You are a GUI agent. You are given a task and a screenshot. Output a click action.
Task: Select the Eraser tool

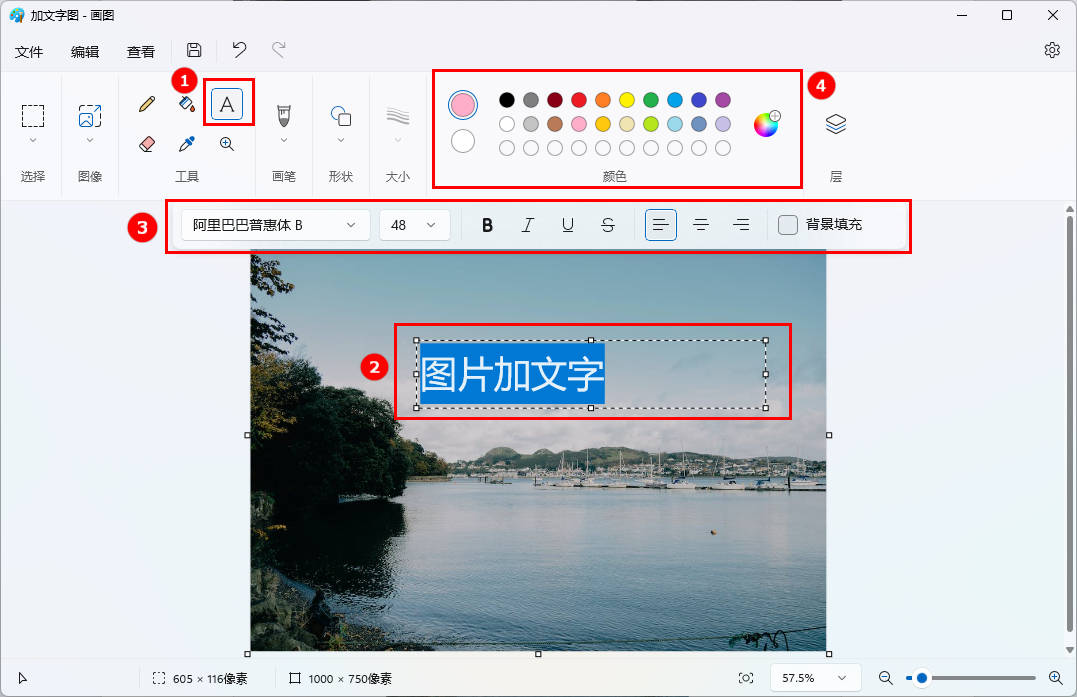[146, 144]
